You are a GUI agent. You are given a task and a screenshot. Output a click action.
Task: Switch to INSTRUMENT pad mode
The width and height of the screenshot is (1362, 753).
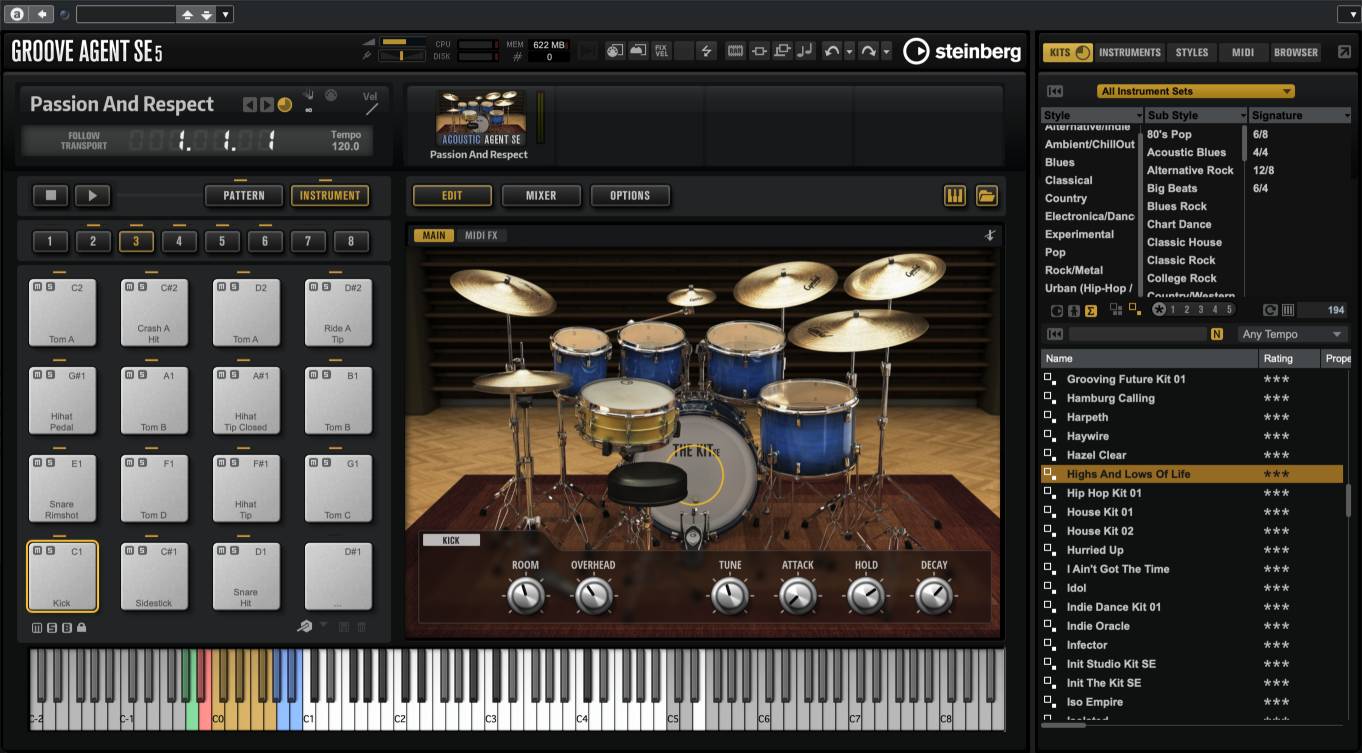[330, 196]
